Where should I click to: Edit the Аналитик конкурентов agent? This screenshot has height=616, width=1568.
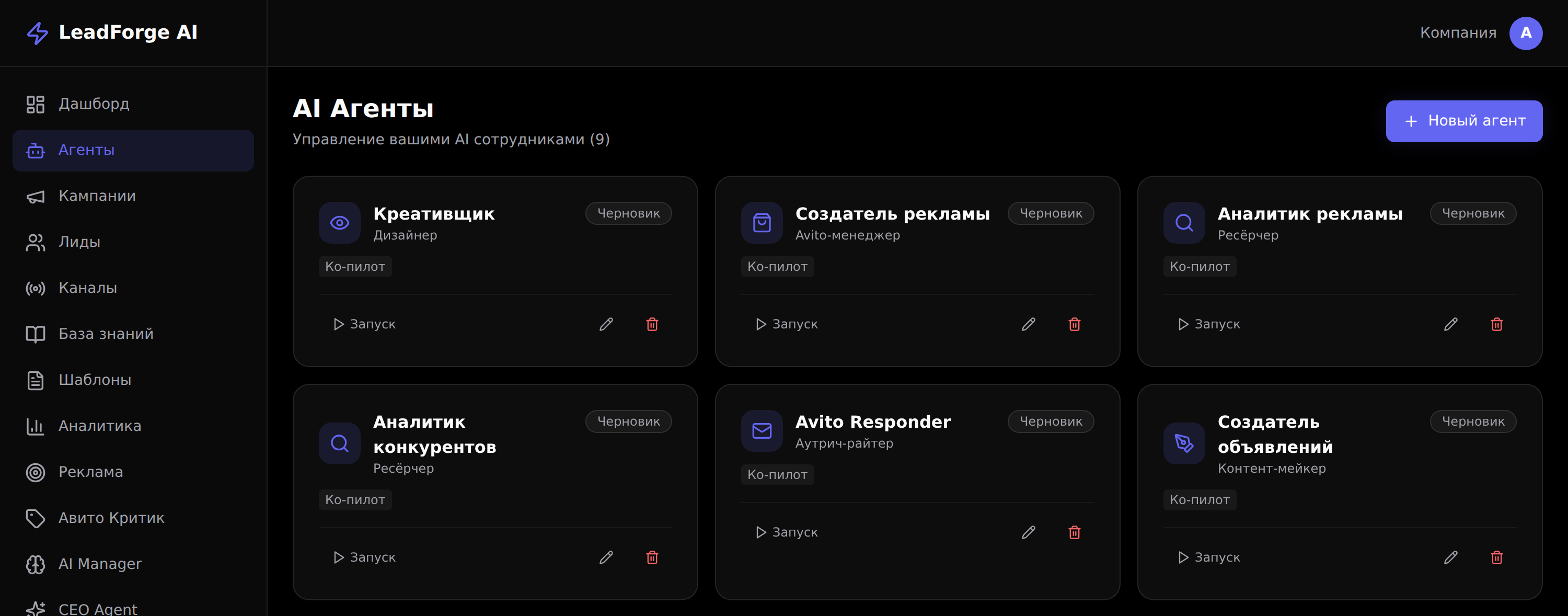point(606,557)
